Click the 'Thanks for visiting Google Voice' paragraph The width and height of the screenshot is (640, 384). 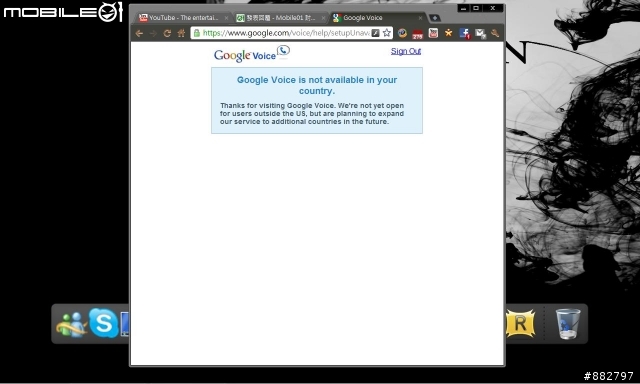312,113
